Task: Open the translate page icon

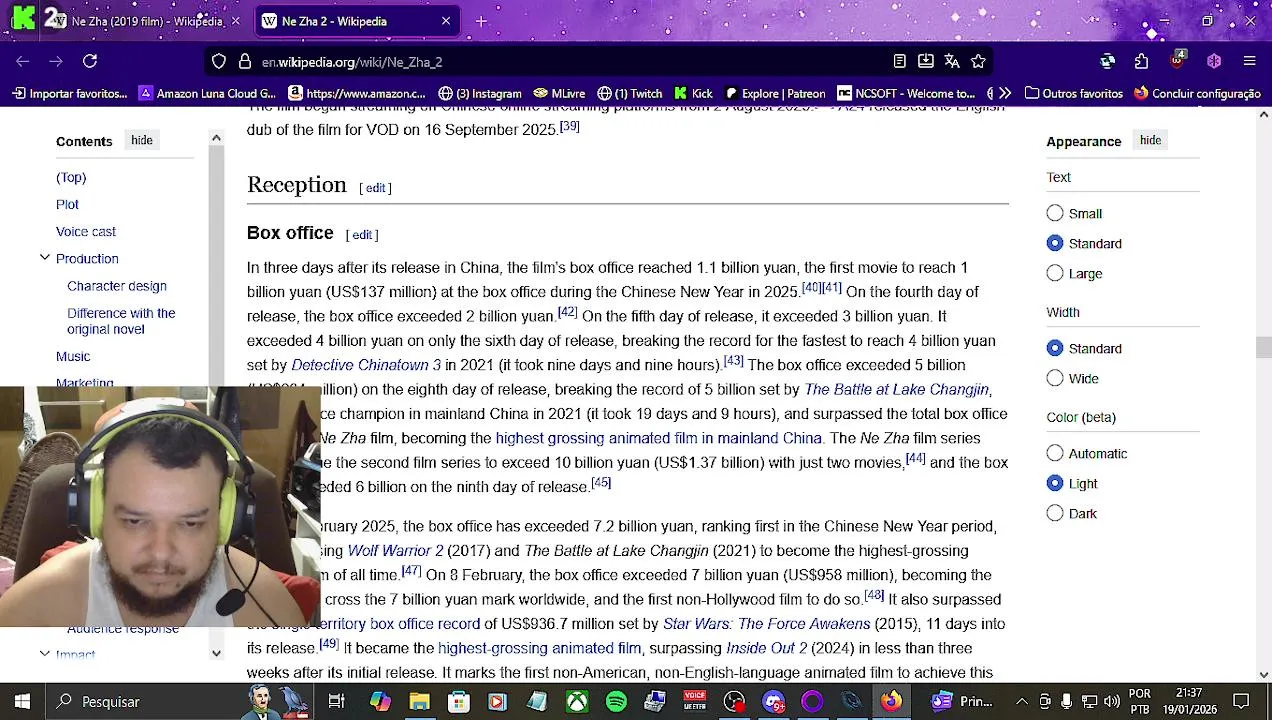Action: point(952,61)
